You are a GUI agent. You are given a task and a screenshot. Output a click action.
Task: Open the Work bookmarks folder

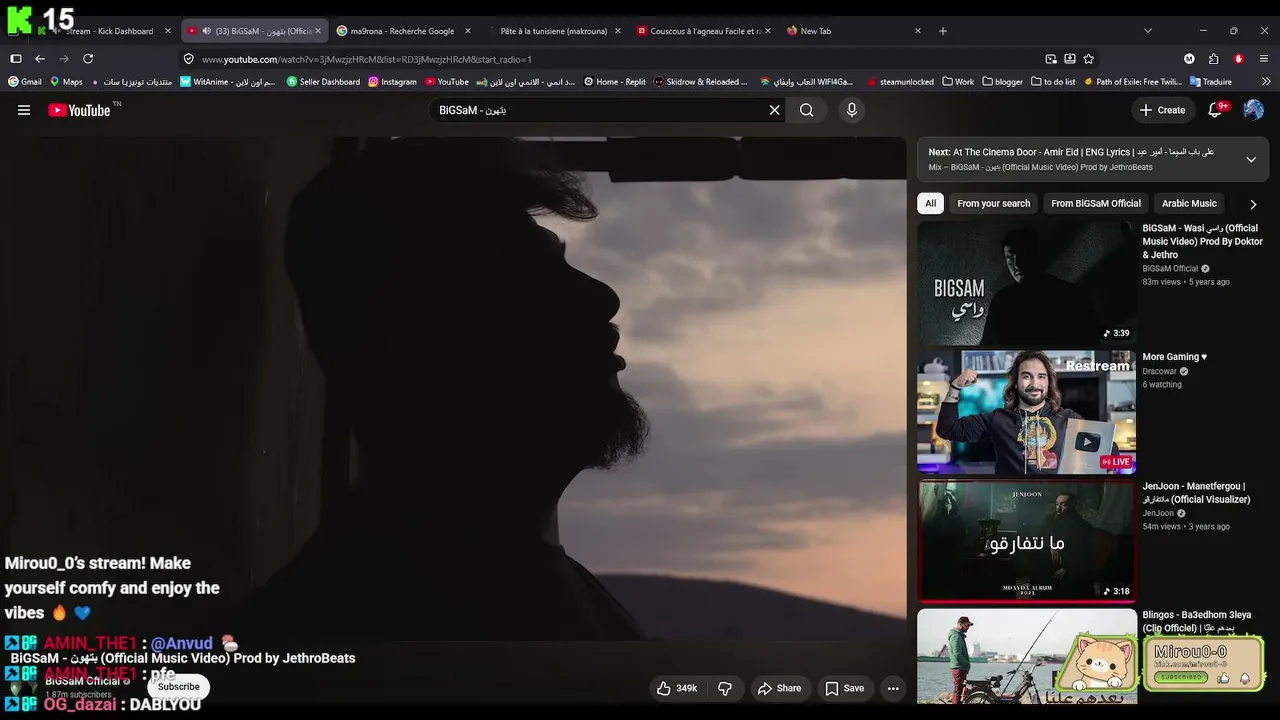(958, 82)
